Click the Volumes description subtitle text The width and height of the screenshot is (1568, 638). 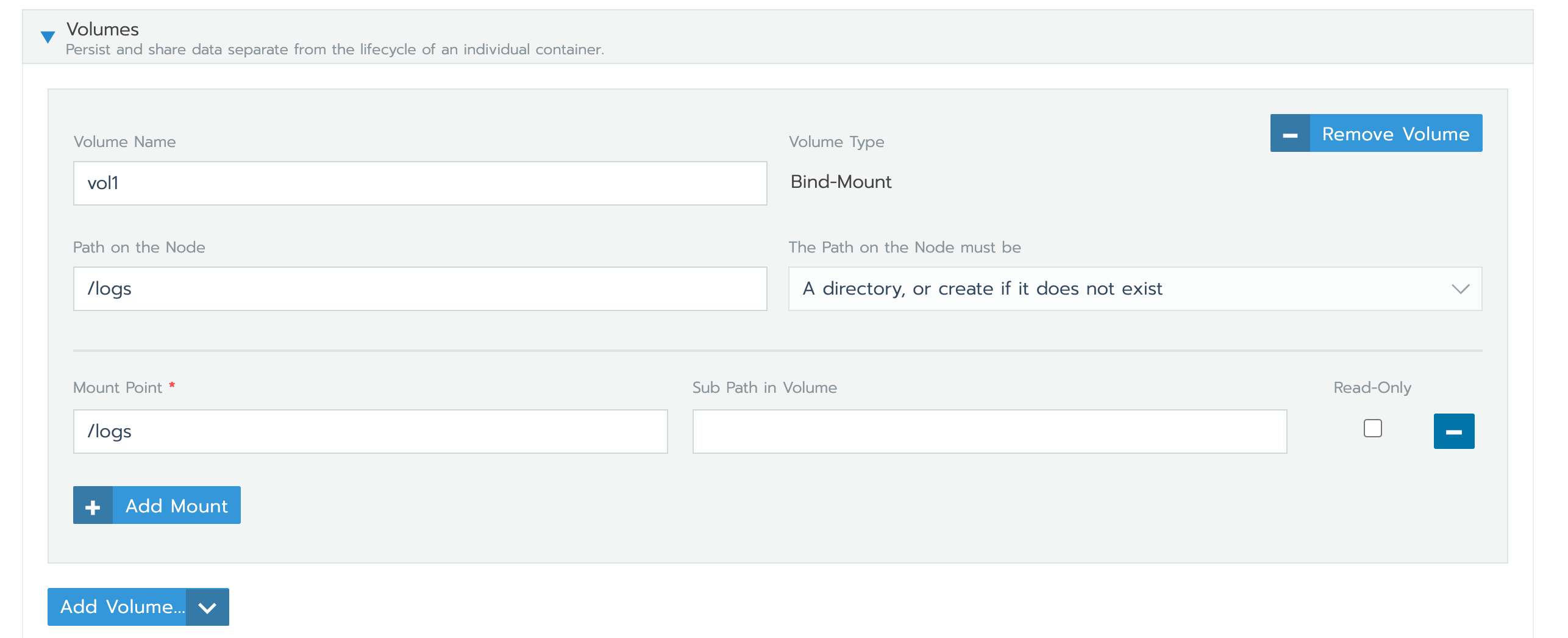pyautogui.click(x=335, y=49)
